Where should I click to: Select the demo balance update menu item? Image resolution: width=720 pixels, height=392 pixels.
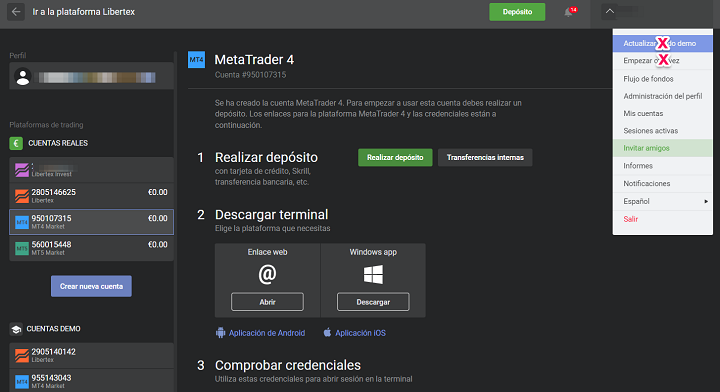[x=663, y=43]
